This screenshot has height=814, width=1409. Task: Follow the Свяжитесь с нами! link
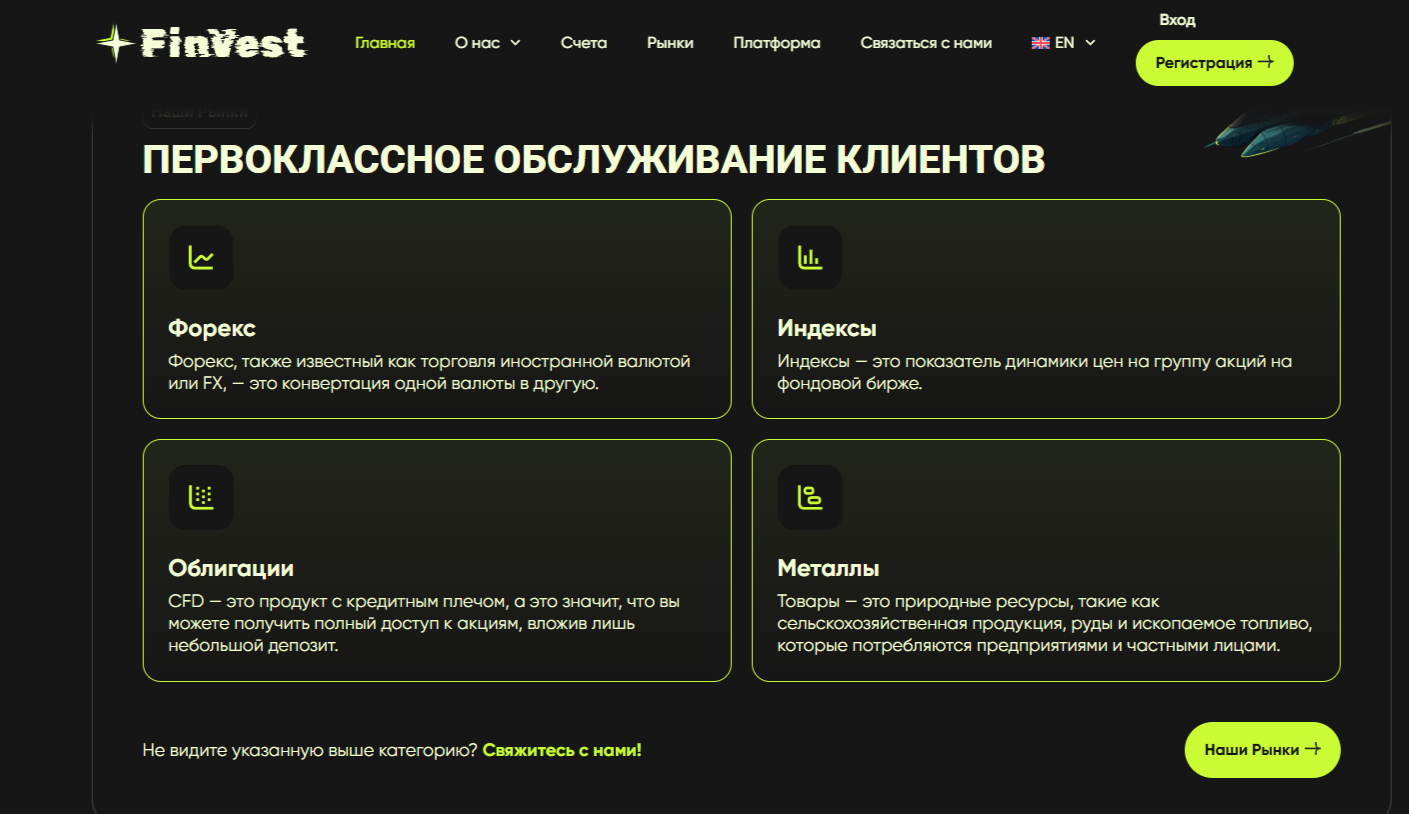(x=562, y=750)
